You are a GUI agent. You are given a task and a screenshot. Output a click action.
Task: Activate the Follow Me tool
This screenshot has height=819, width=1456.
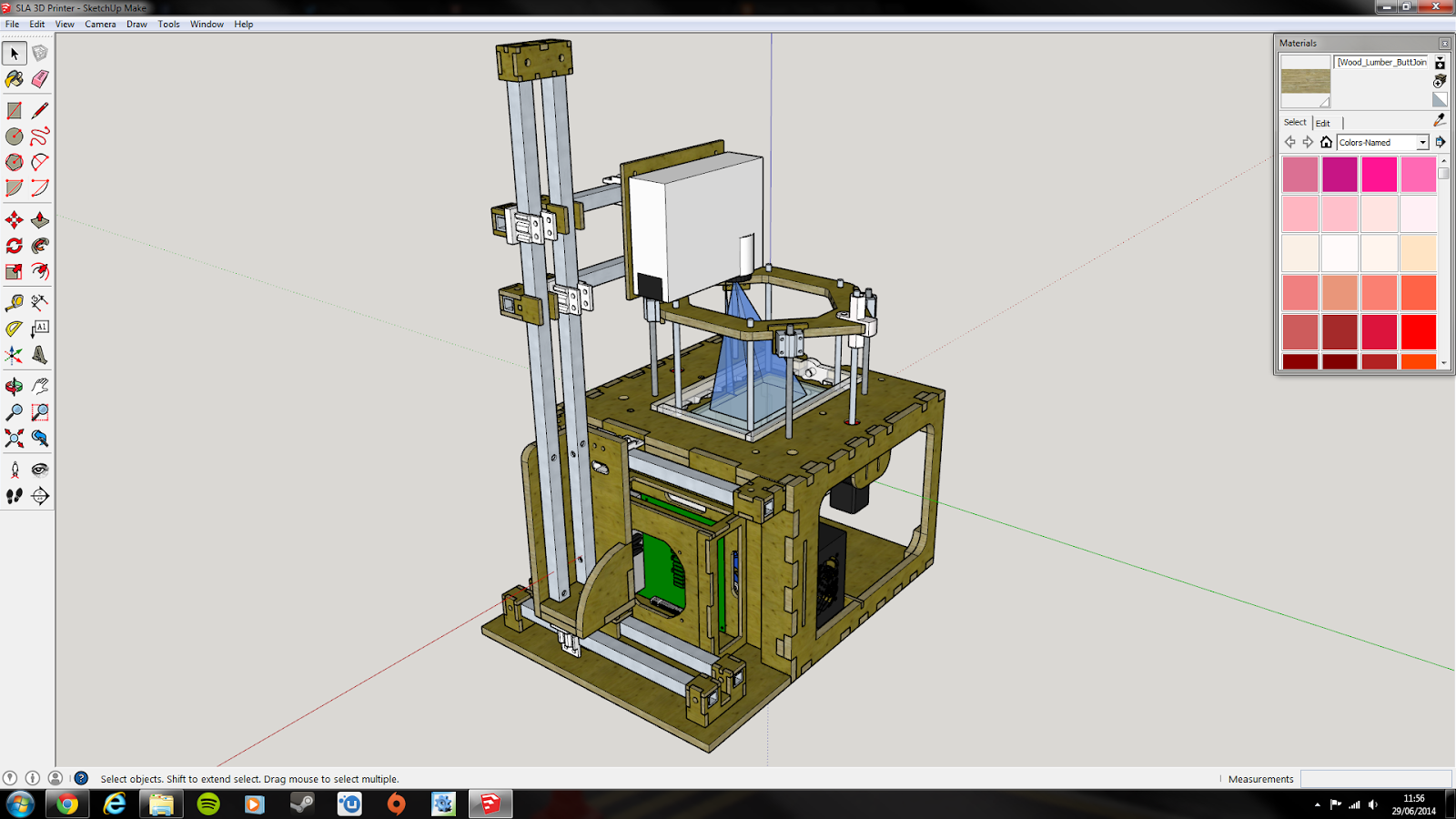click(40, 246)
